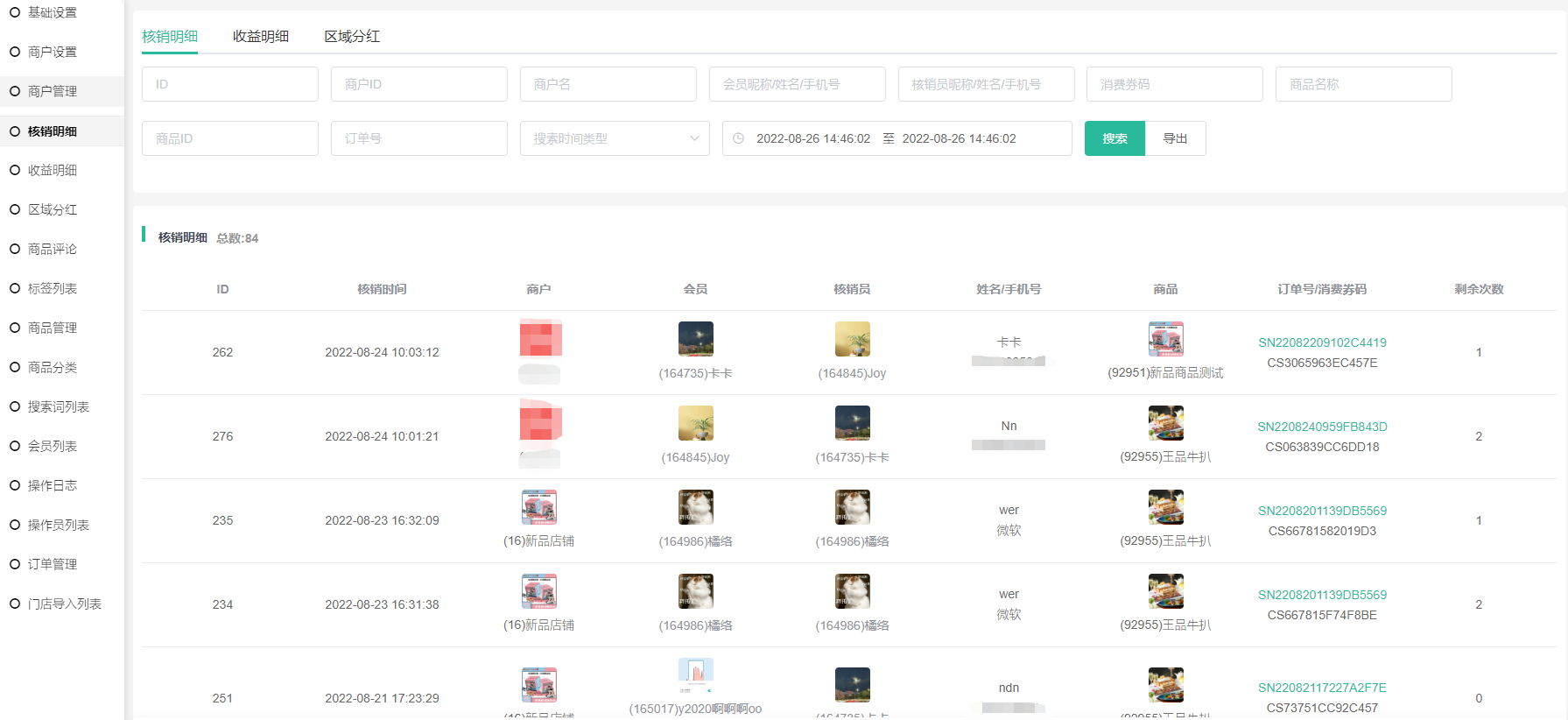The image size is (1568, 720).
Task: Click the circle icon beside 基础设置
Action: (15, 12)
